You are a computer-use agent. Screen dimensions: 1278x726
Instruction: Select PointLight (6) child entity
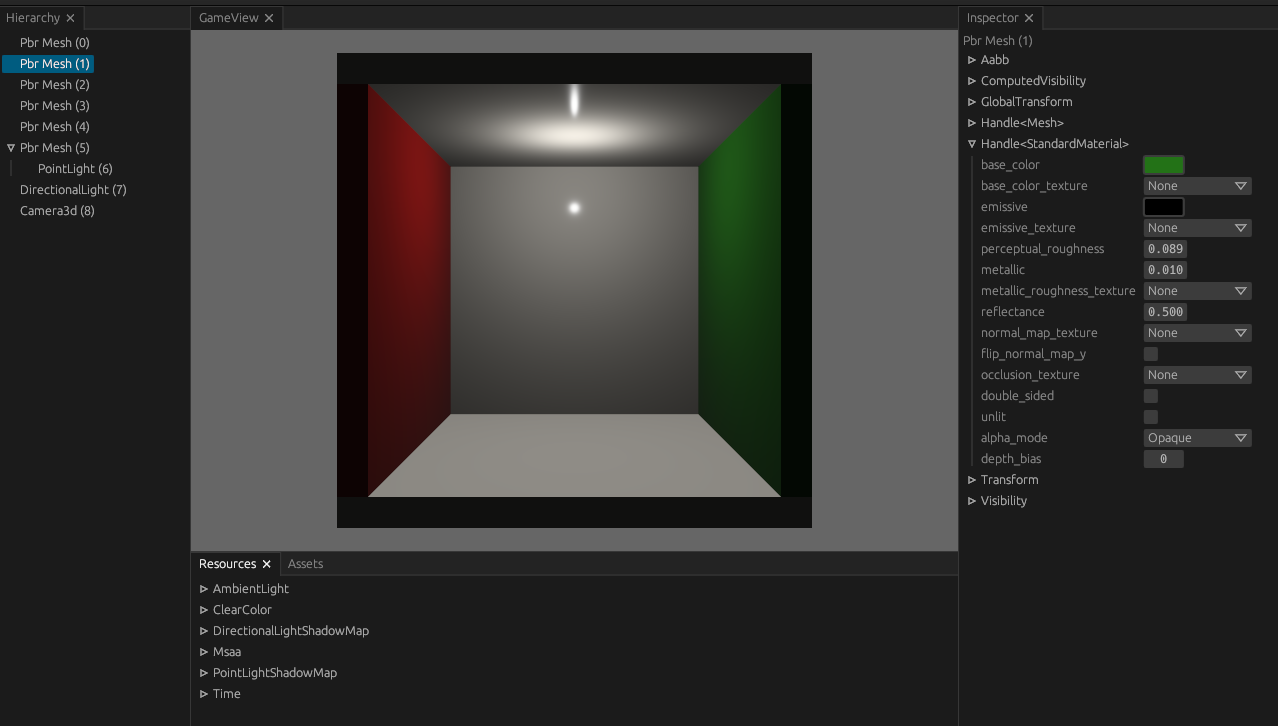tap(75, 169)
